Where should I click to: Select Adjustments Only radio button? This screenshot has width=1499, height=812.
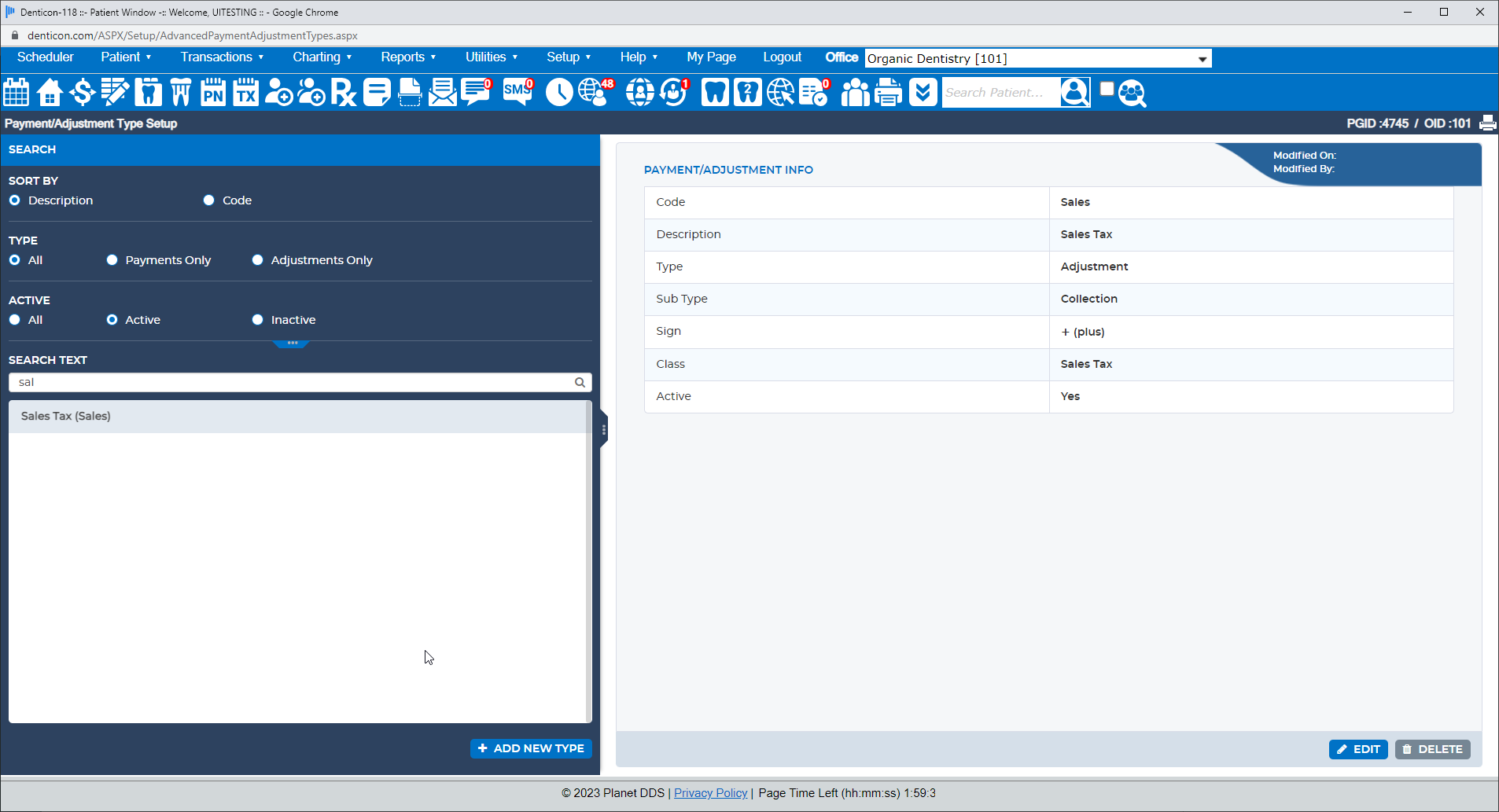[x=257, y=260]
